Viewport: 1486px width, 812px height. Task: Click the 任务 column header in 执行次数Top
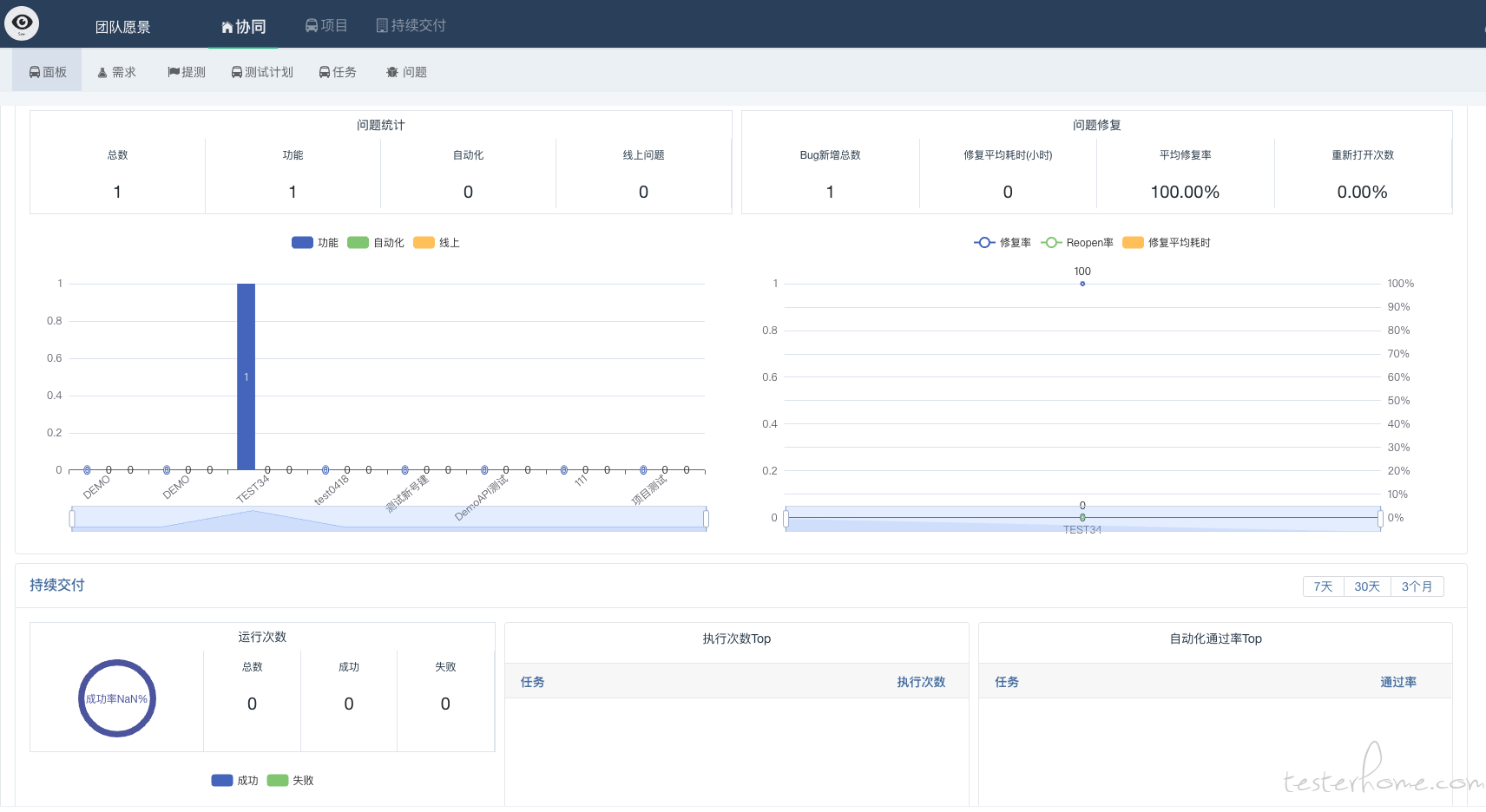point(533,682)
